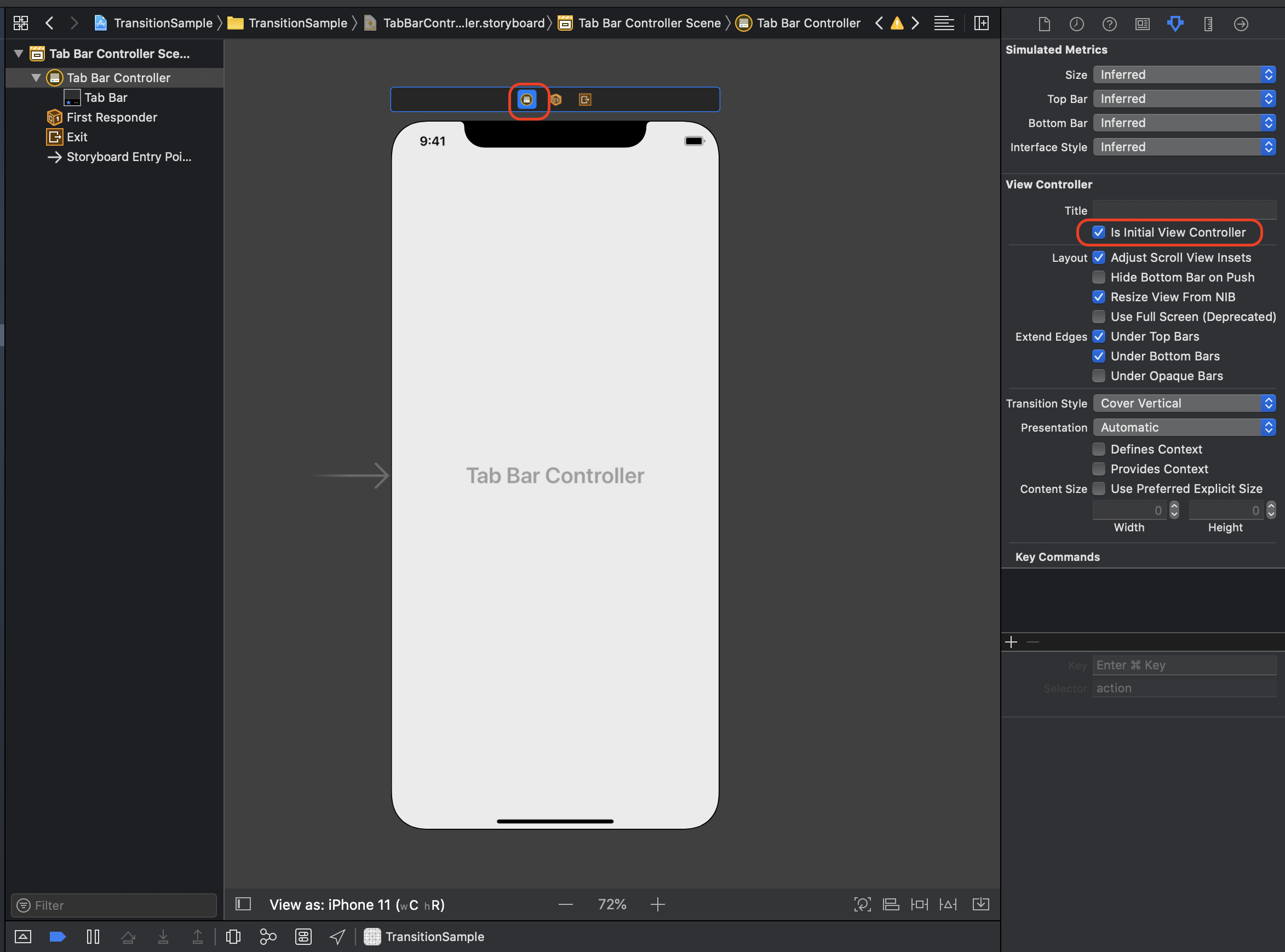
Task: Select First Responder icon in scene dock
Action: (x=556, y=100)
